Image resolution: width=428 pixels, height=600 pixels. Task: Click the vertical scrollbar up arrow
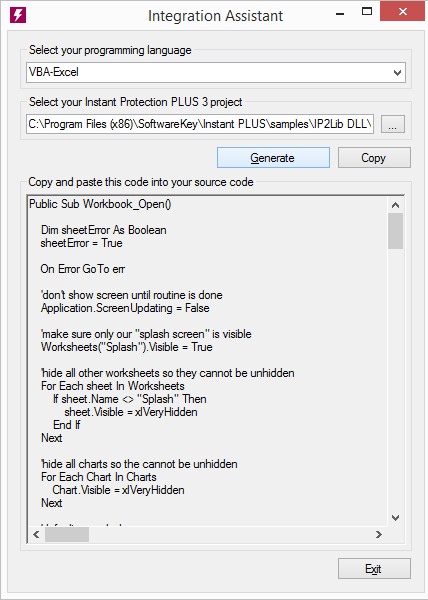395,205
